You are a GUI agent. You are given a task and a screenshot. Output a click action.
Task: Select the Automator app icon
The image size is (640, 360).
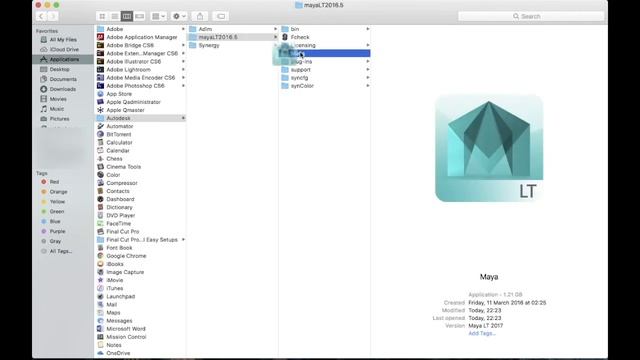(x=100, y=126)
